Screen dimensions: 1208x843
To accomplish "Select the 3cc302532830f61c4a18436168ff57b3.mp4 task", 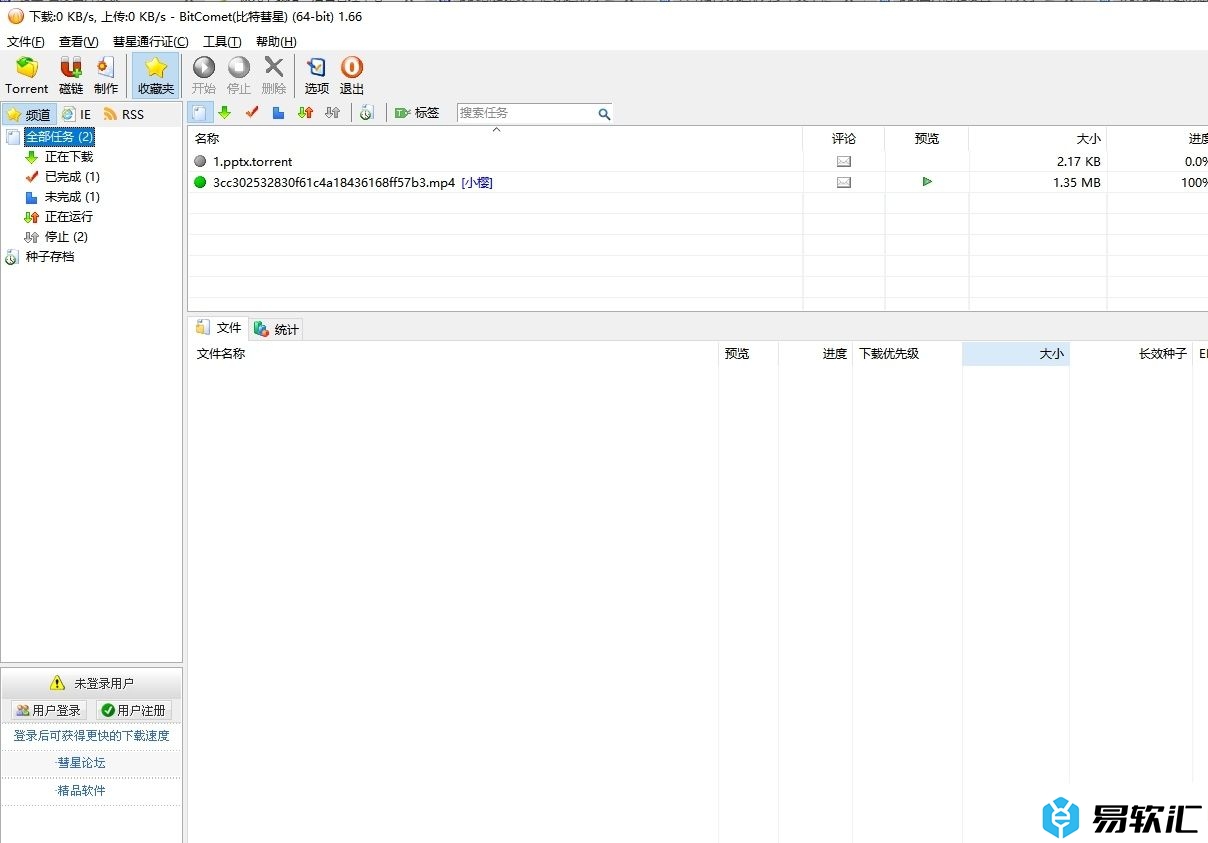I will pyautogui.click(x=334, y=182).
